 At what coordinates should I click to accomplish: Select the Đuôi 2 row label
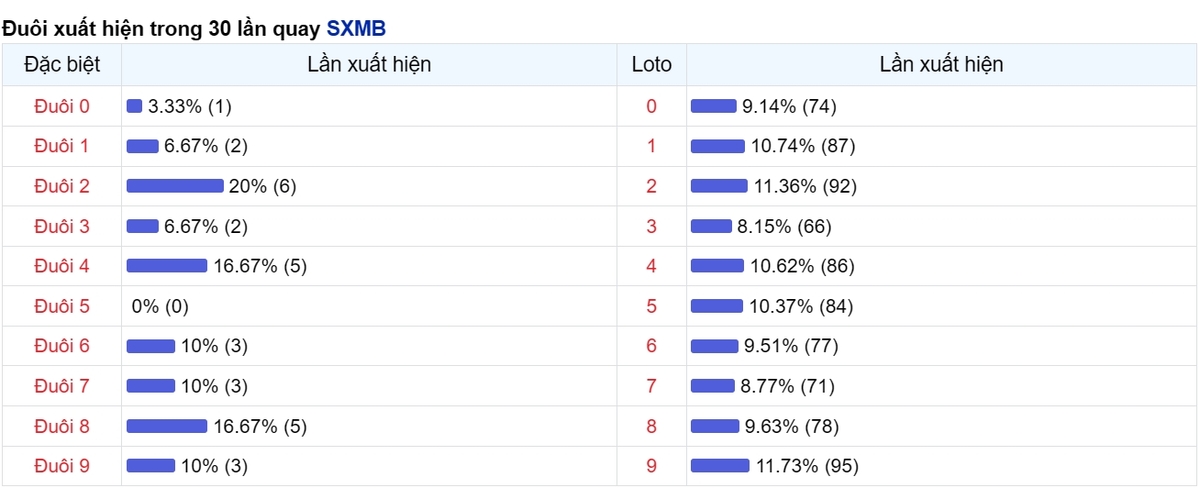tap(62, 186)
